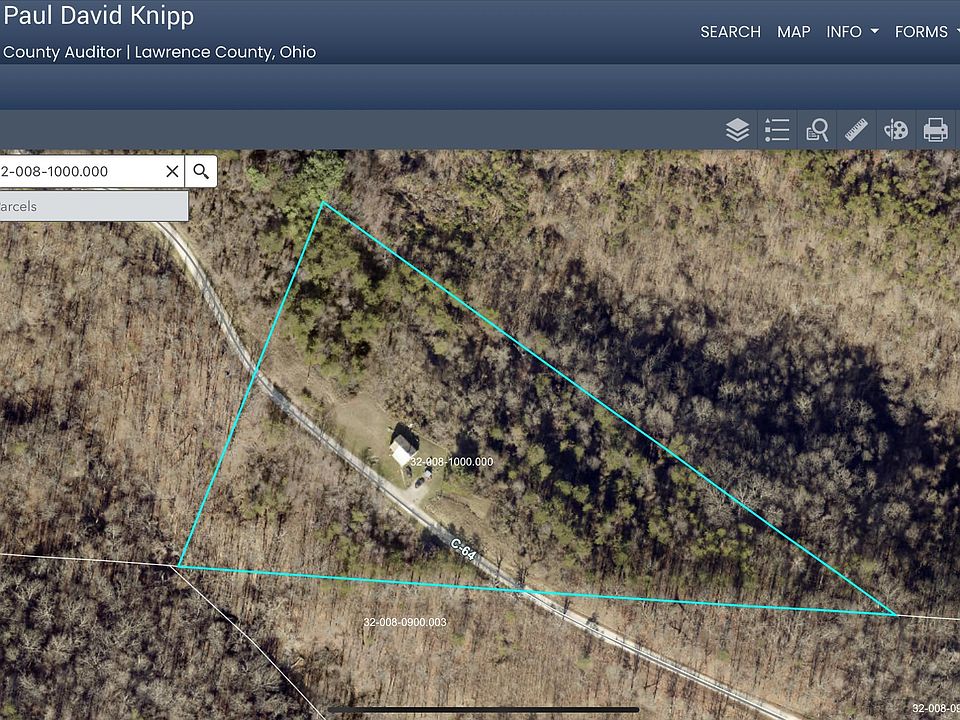This screenshot has width=960, height=720.
Task: Clear the parcel search text
Action: pyautogui.click(x=172, y=171)
